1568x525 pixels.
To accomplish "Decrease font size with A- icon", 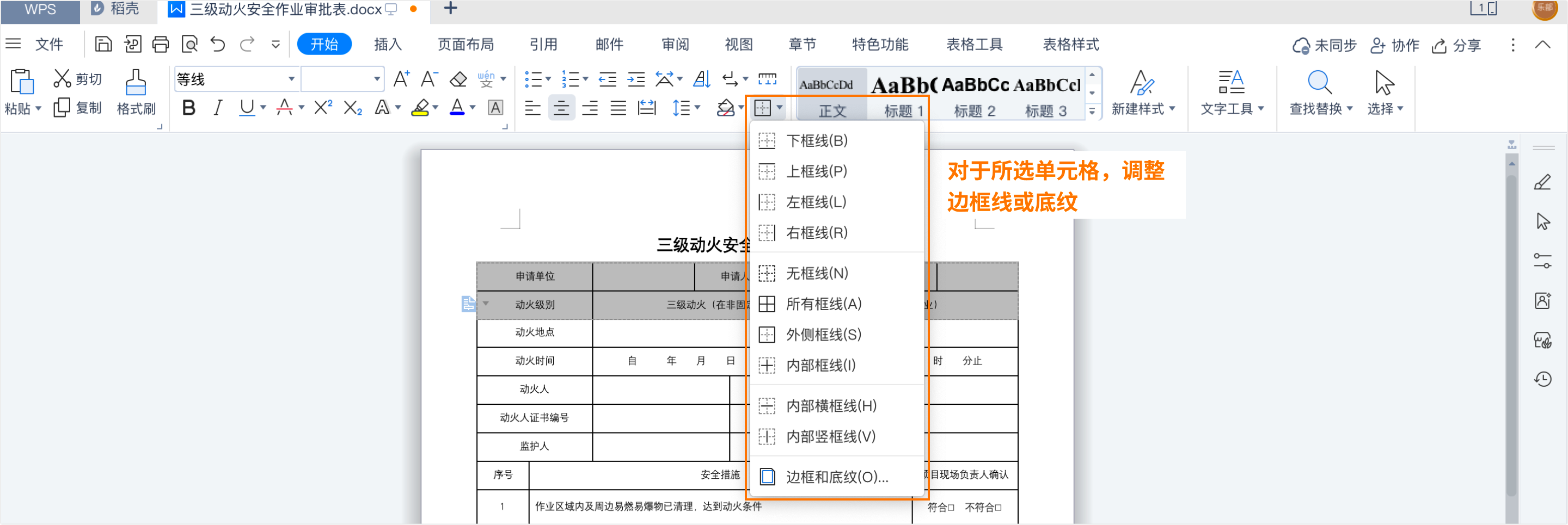I will (429, 79).
